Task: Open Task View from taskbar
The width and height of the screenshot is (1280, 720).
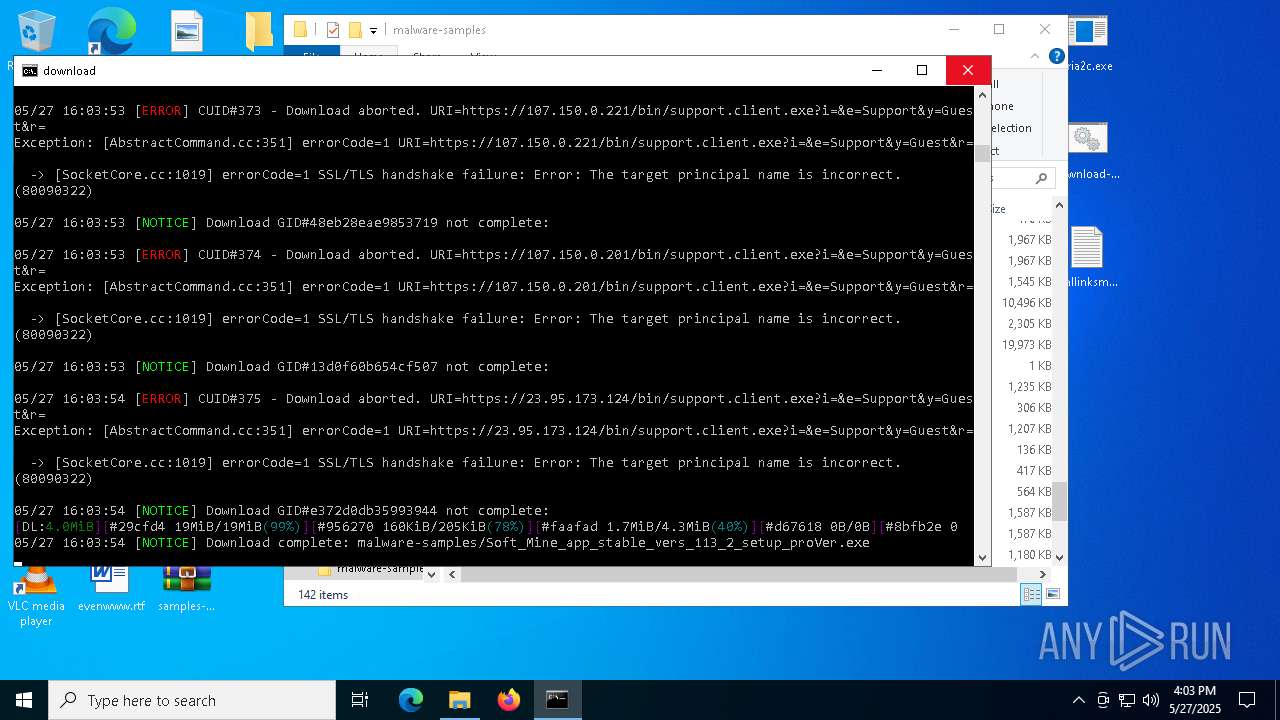Action: 360,700
